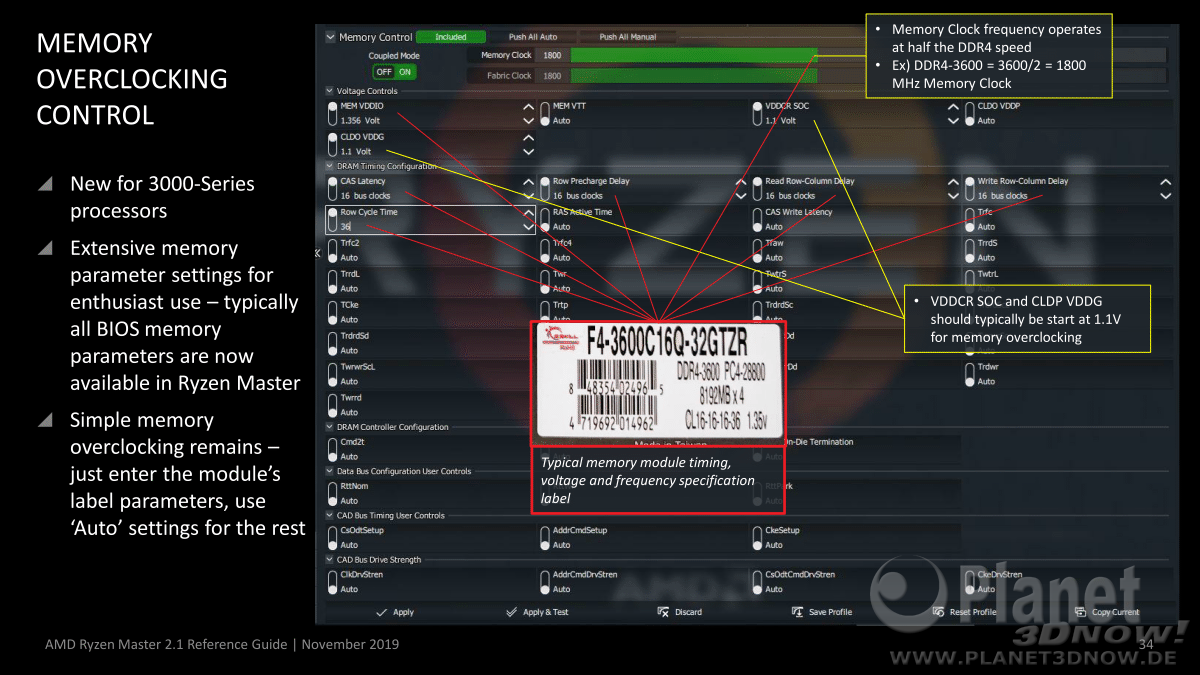Viewport: 1200px width, 675px height.
Task: Click the Copy Current button
Action: [1107, 612]
